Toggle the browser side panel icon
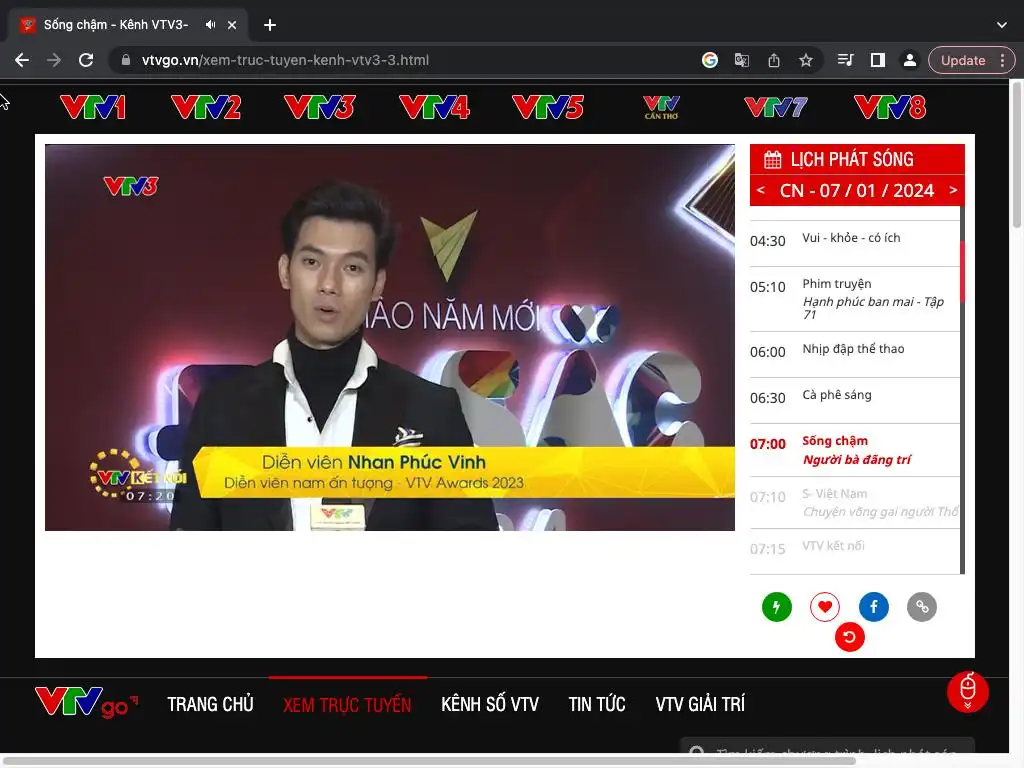 tap(878, 60)
